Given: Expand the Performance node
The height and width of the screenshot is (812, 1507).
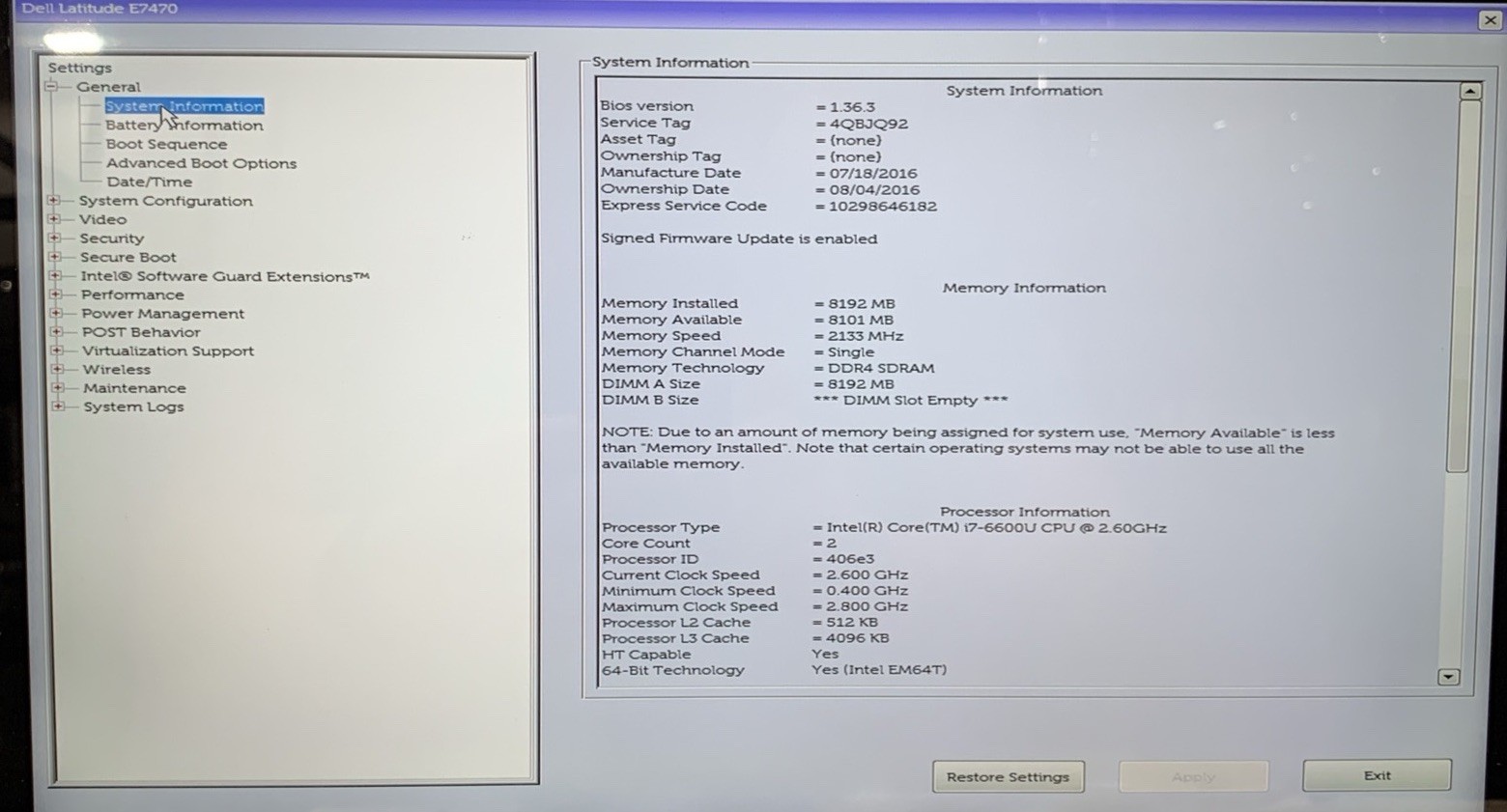Looking at the screenshot, I should 55,294.
